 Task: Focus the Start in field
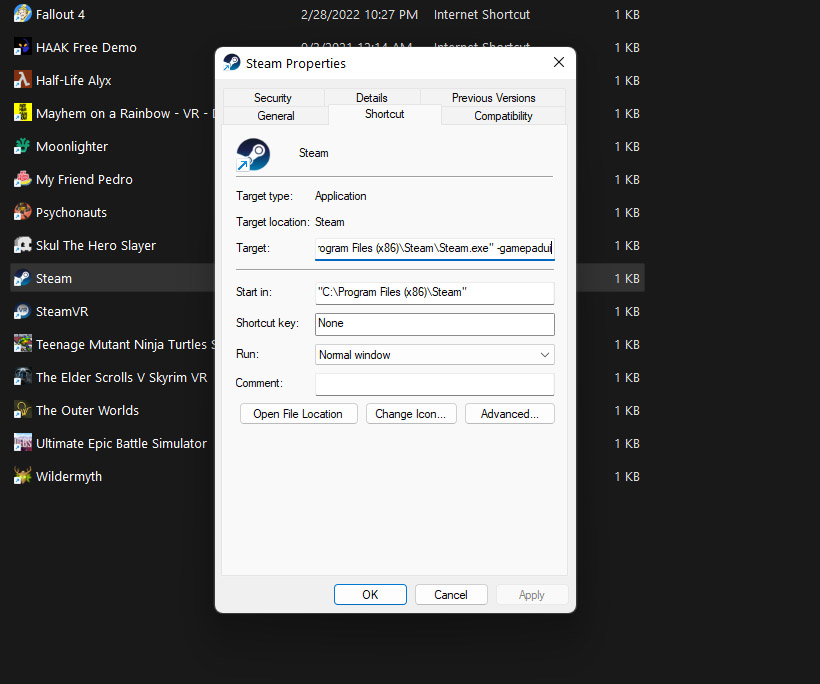[435, 293]
